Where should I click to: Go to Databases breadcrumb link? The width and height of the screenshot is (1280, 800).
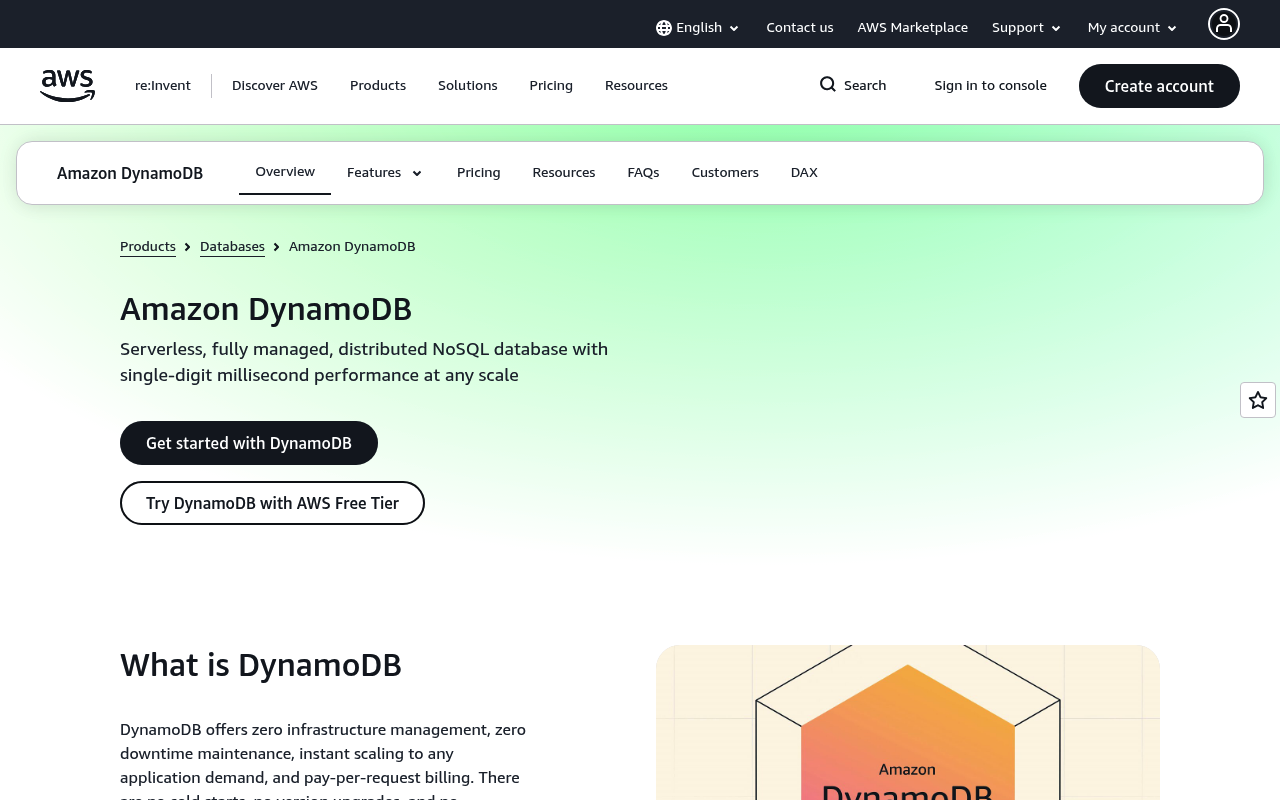[x=232, y=247]
